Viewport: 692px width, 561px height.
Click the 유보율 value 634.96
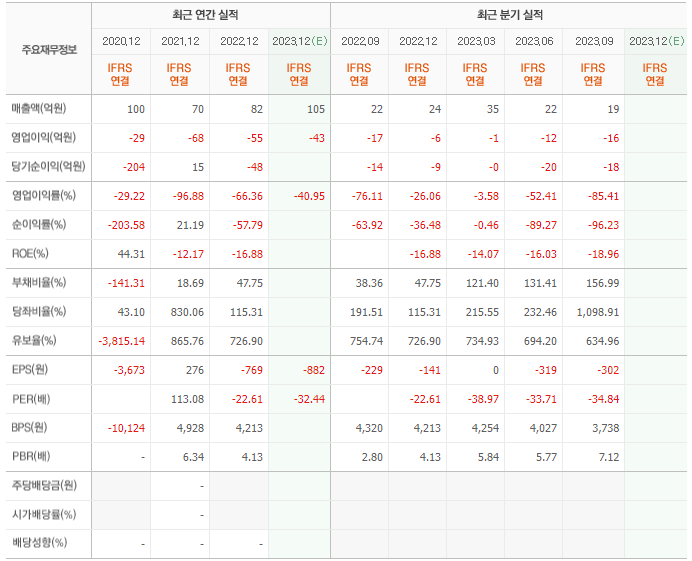(x=602, y=341)
